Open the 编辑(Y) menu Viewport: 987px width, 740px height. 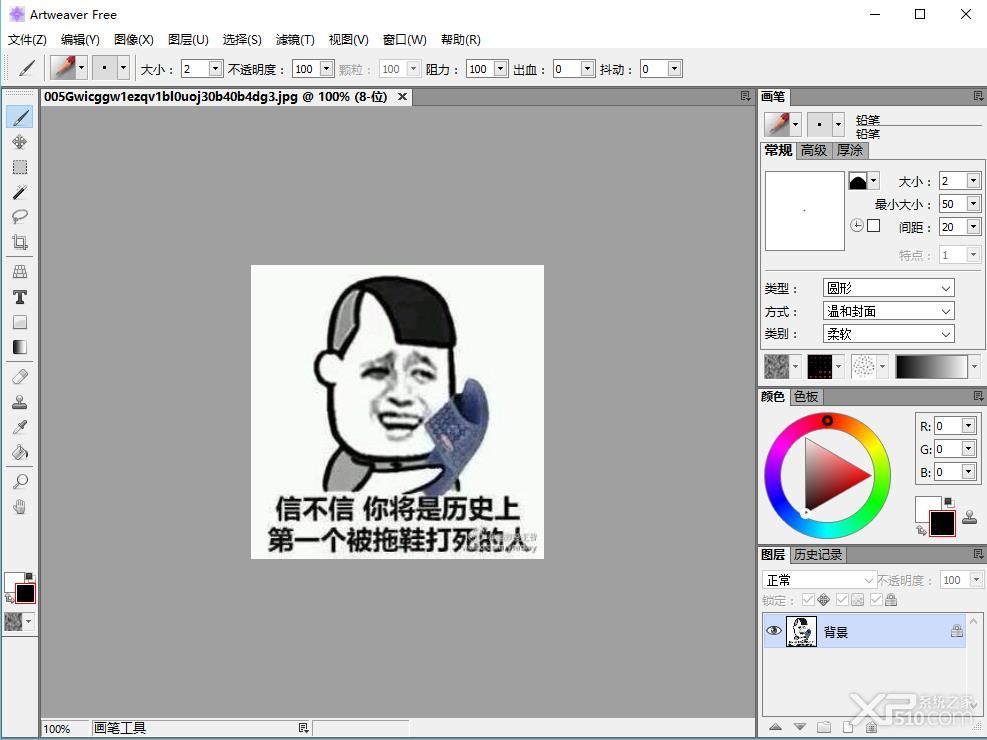tap(80, 40)
